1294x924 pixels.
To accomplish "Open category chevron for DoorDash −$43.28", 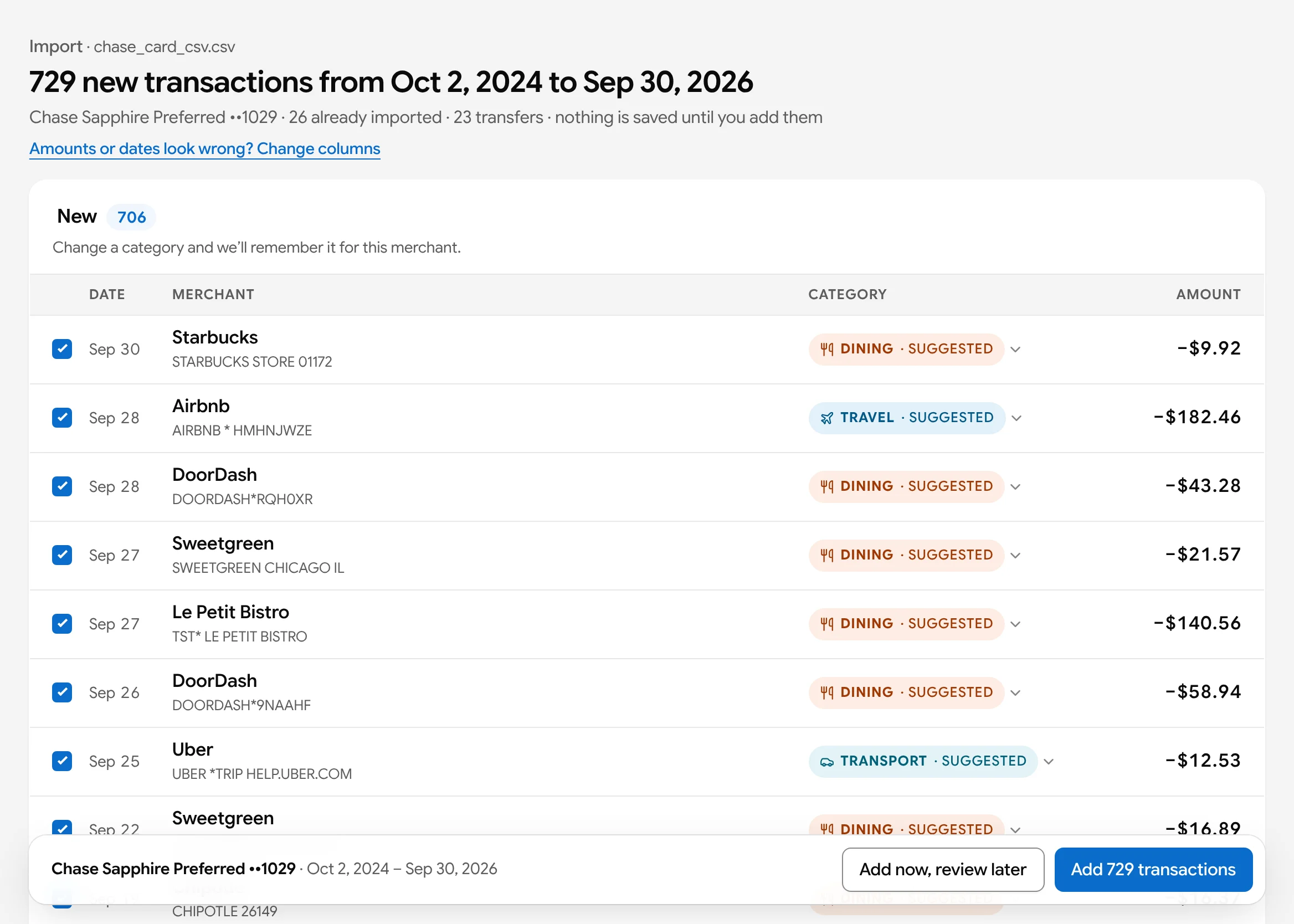I will 1015,487.
